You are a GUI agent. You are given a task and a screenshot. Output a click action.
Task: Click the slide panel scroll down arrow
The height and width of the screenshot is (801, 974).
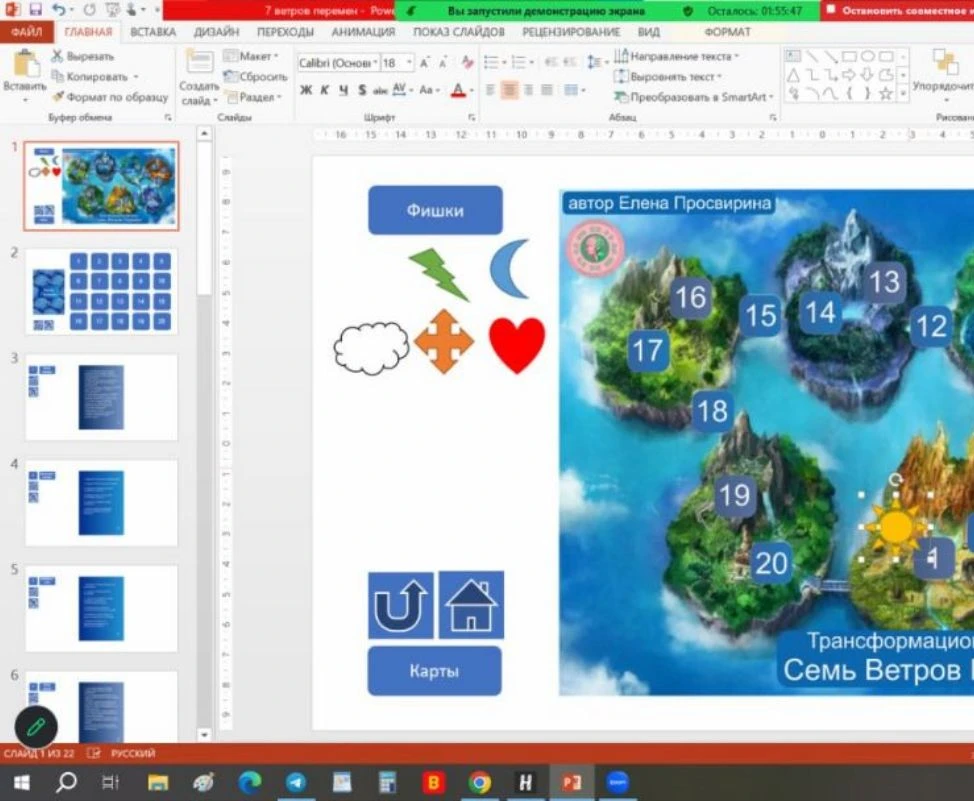[204, 735]
